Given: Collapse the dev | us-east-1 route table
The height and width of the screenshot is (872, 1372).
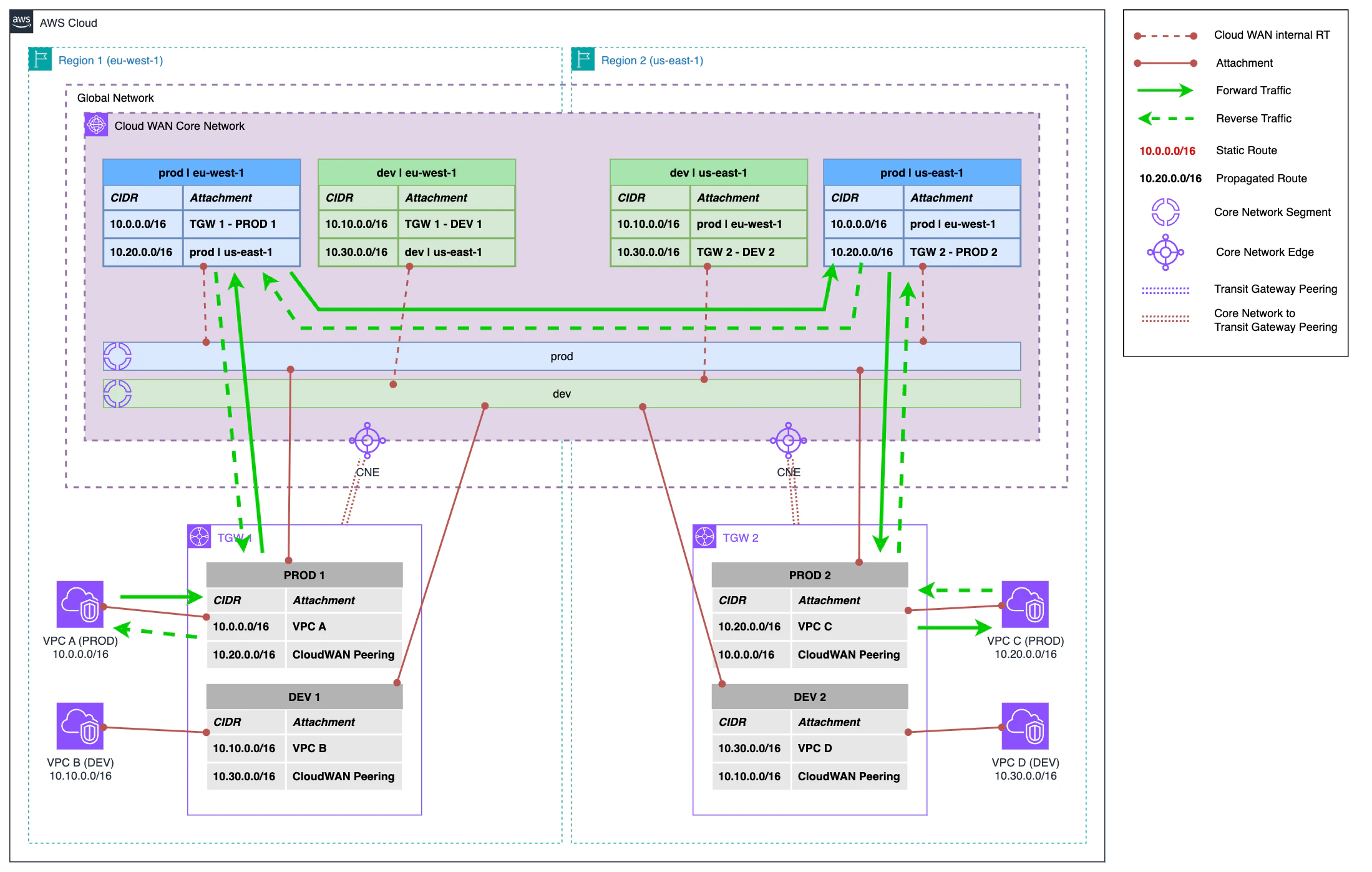Looking at the screenshot, I should coord(708,172).
